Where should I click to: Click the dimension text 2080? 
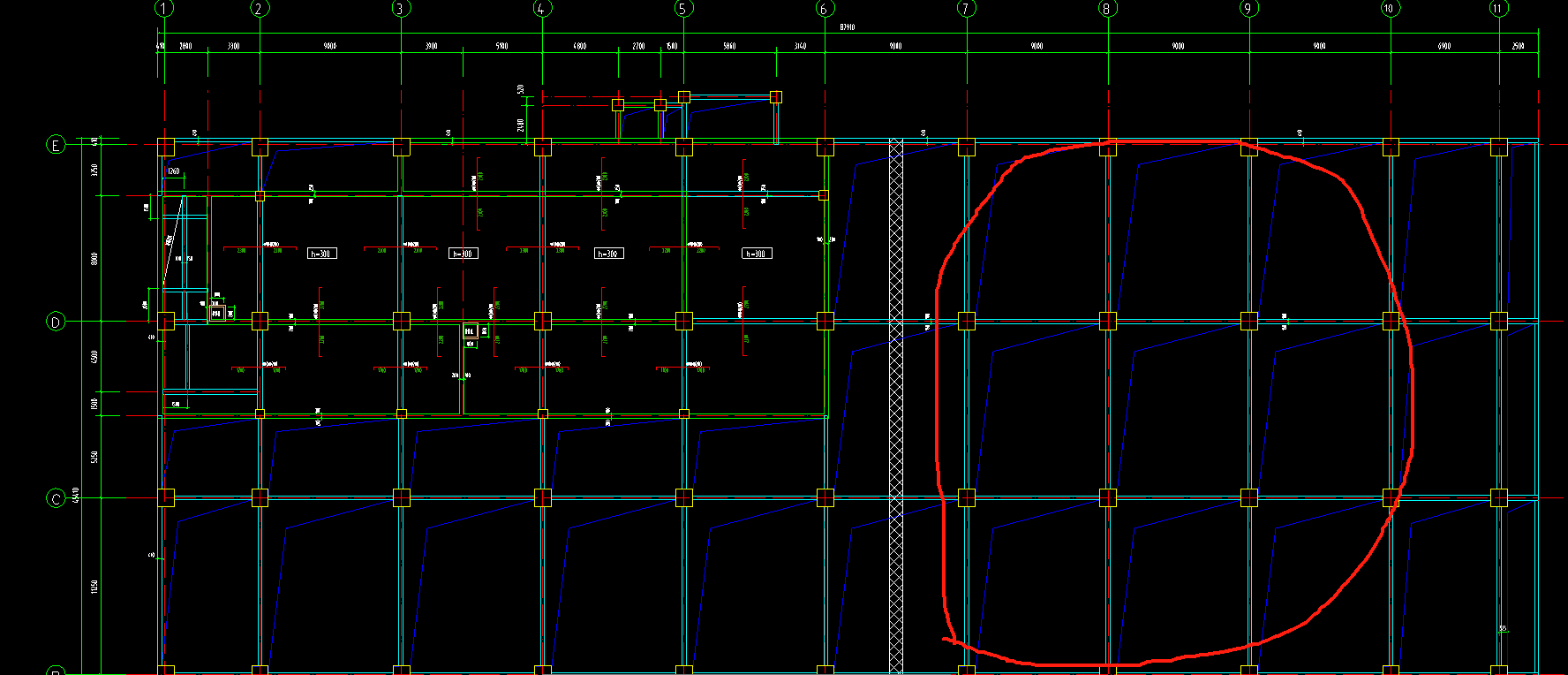pos(185,46)
